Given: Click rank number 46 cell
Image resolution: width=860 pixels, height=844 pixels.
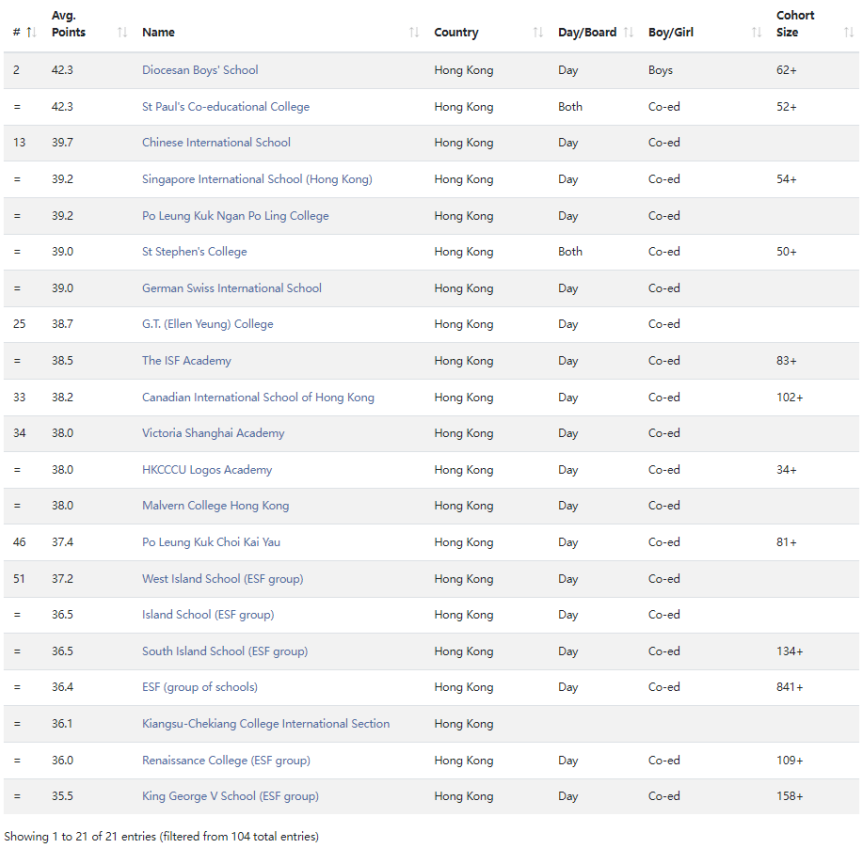Looking at the screenshot, I should (19, 542).
